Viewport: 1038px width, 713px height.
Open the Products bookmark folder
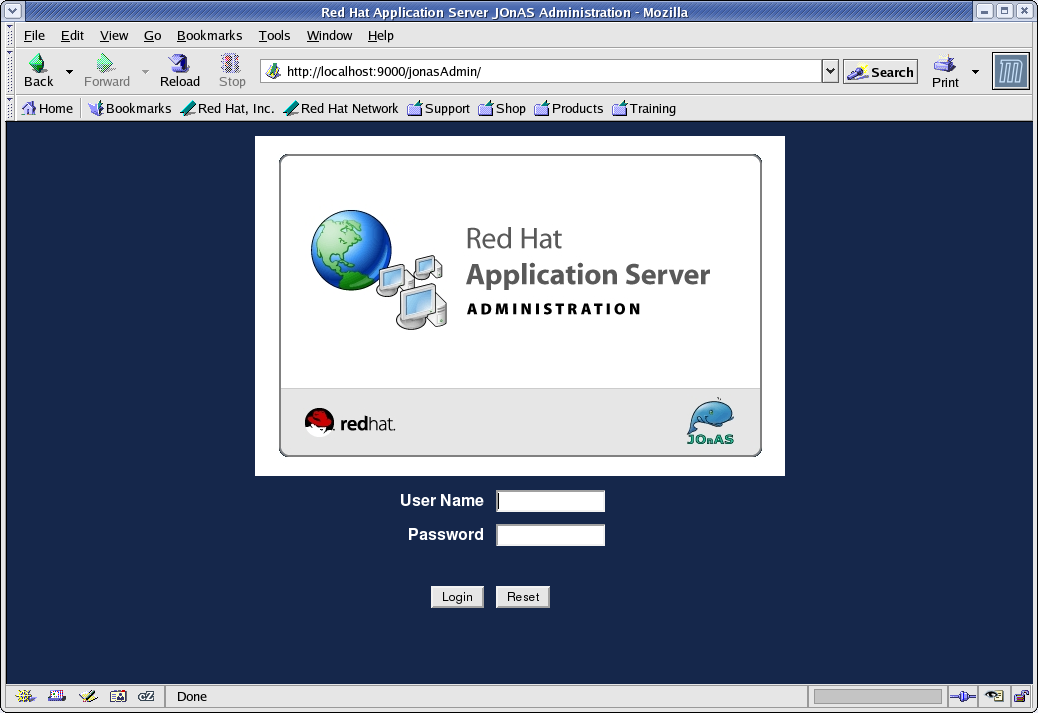[569, 109]
